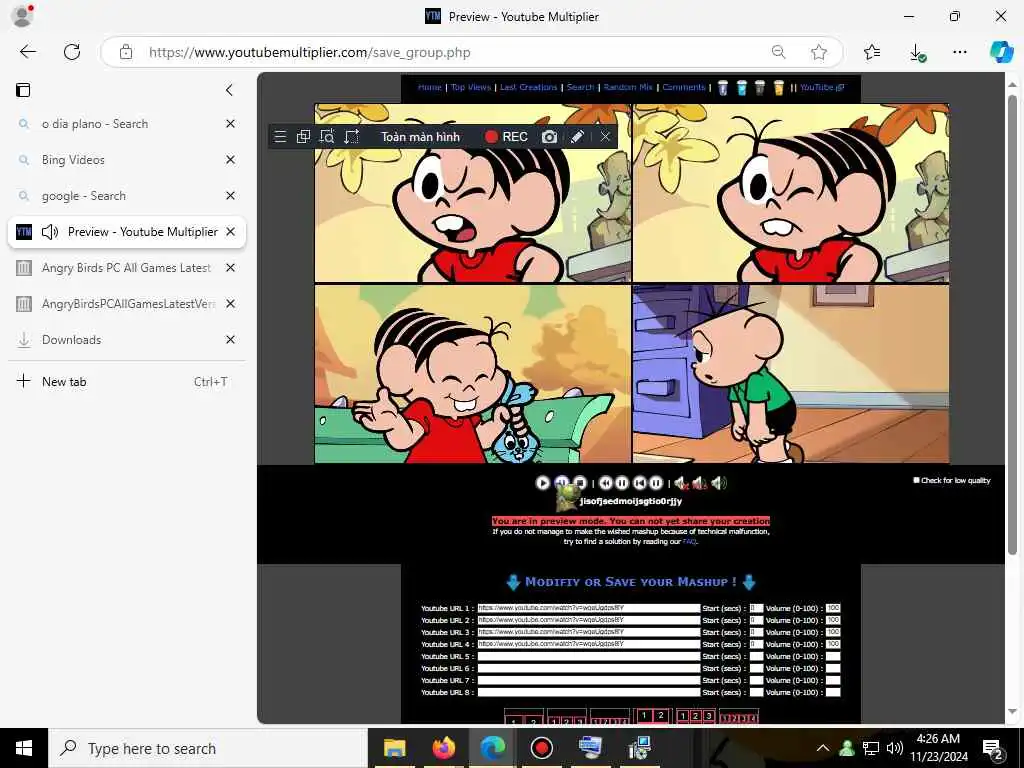Start recording with the REC button
1024x768 pixels.
pos(506,136)
